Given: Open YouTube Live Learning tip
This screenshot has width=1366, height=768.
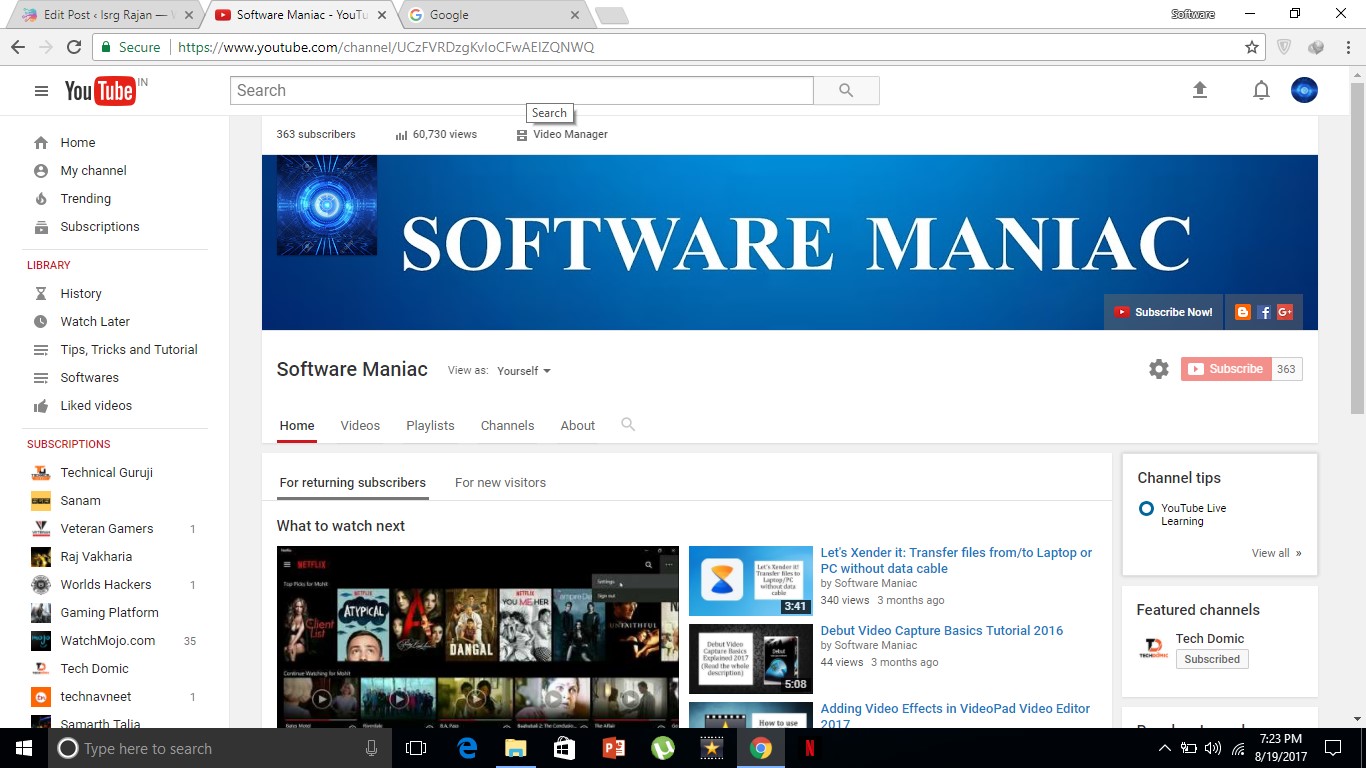Looking at the screenshot, I should 1193,514.
